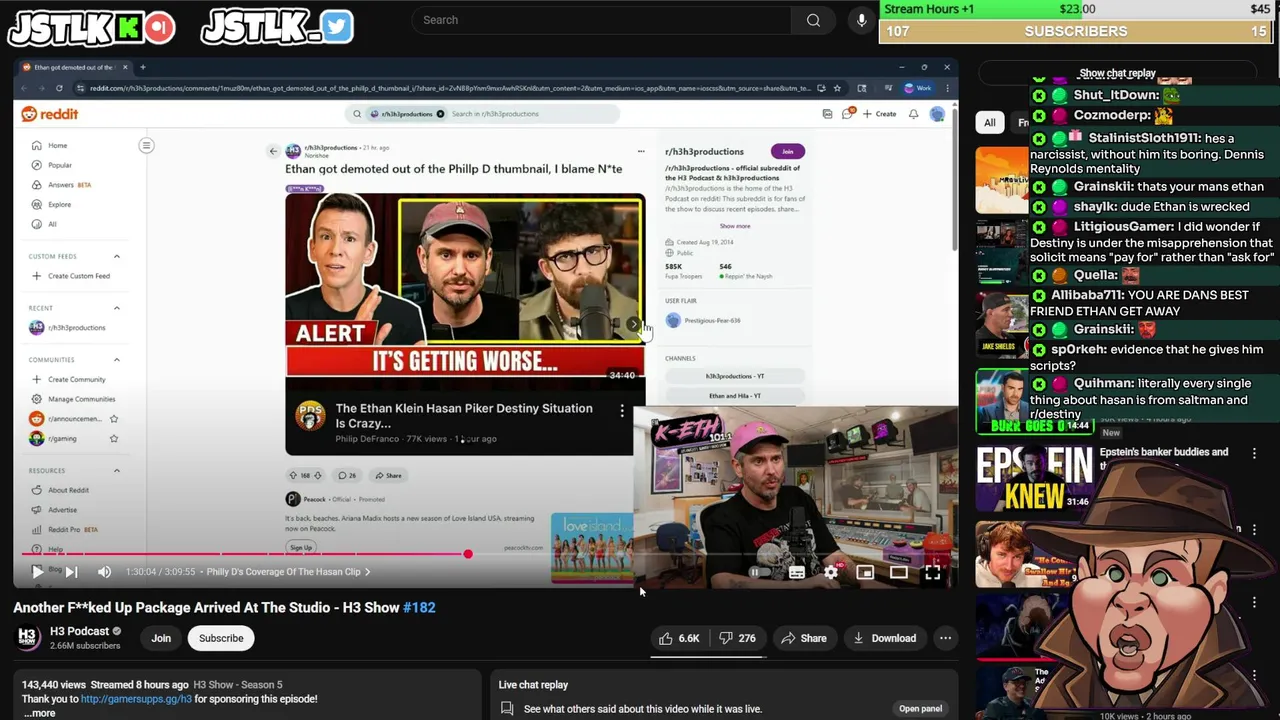The width and height of the screenshot is (1280, 720).
Task: Open r/h3h3productions under Recent
Action: [x=68, y=328]
